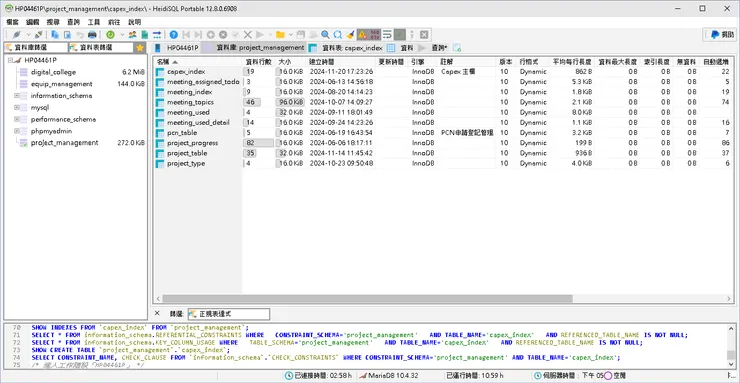Click the broom clear icon
This screenshot has width=740, height=383.
(x=350, y=34)
